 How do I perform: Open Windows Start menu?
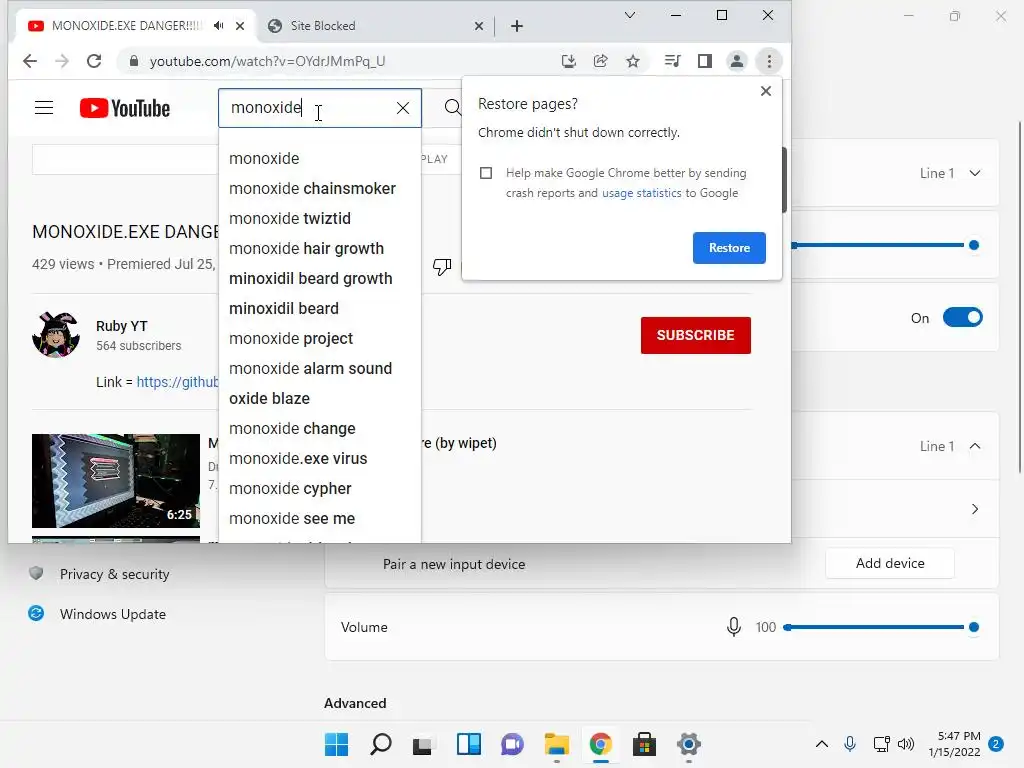336,744
